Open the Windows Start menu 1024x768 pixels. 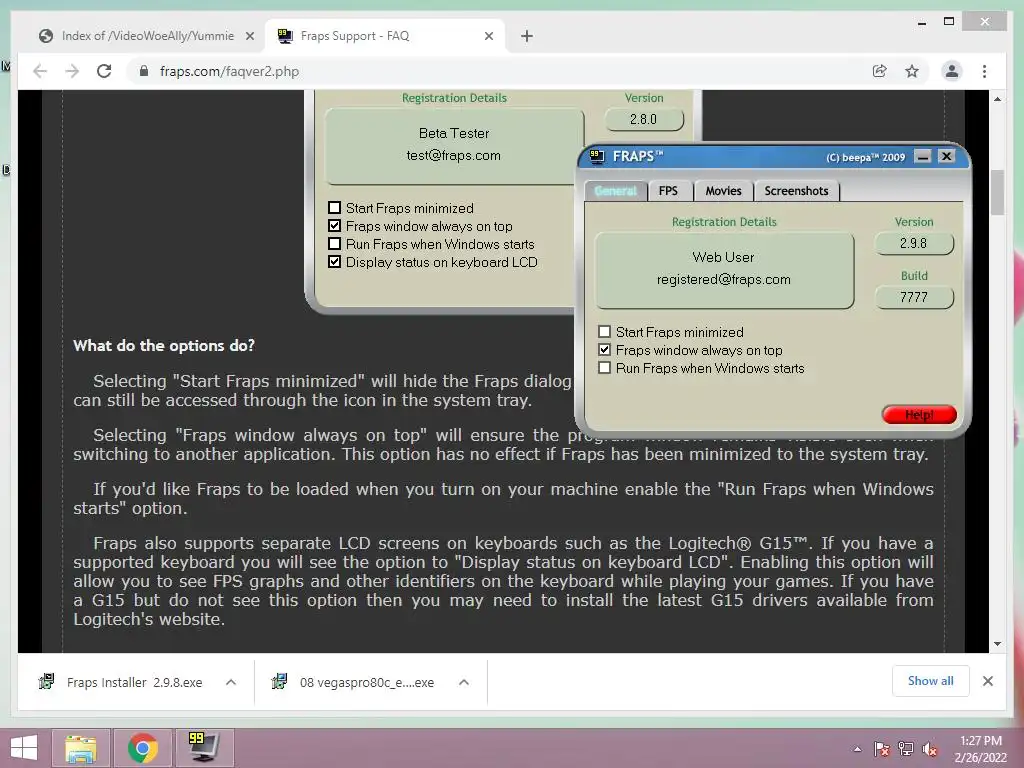pyautogui.click(x=24, y=748)
